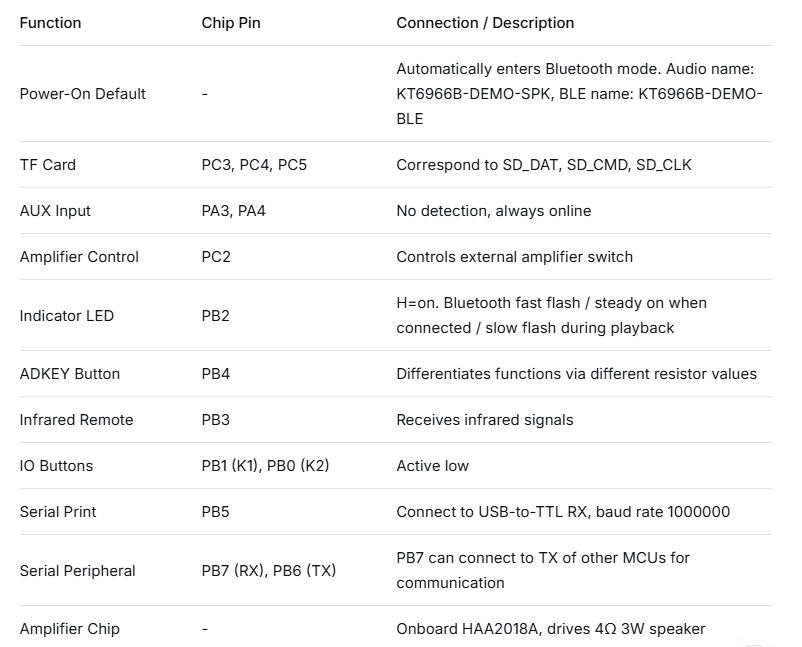802x647 pixels.
Task: Select the PB7 (RX), PB6 (TX) cell
Action: coord(269,571)
